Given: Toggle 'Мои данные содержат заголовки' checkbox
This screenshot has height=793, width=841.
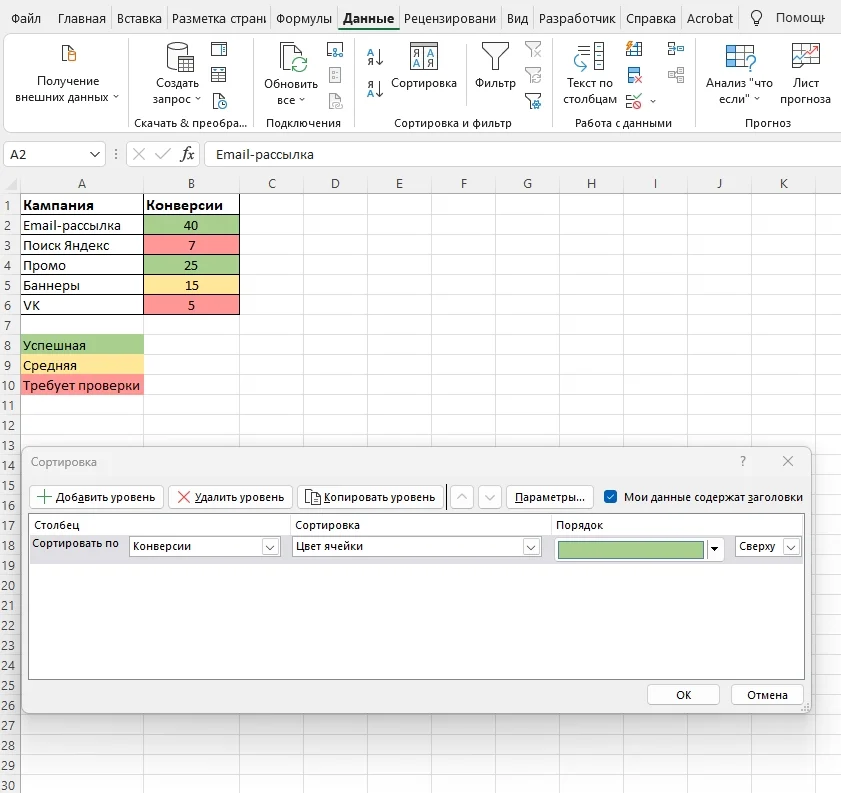Looking at the screenshot, I should pyautogui.click(x=611, y=496).
